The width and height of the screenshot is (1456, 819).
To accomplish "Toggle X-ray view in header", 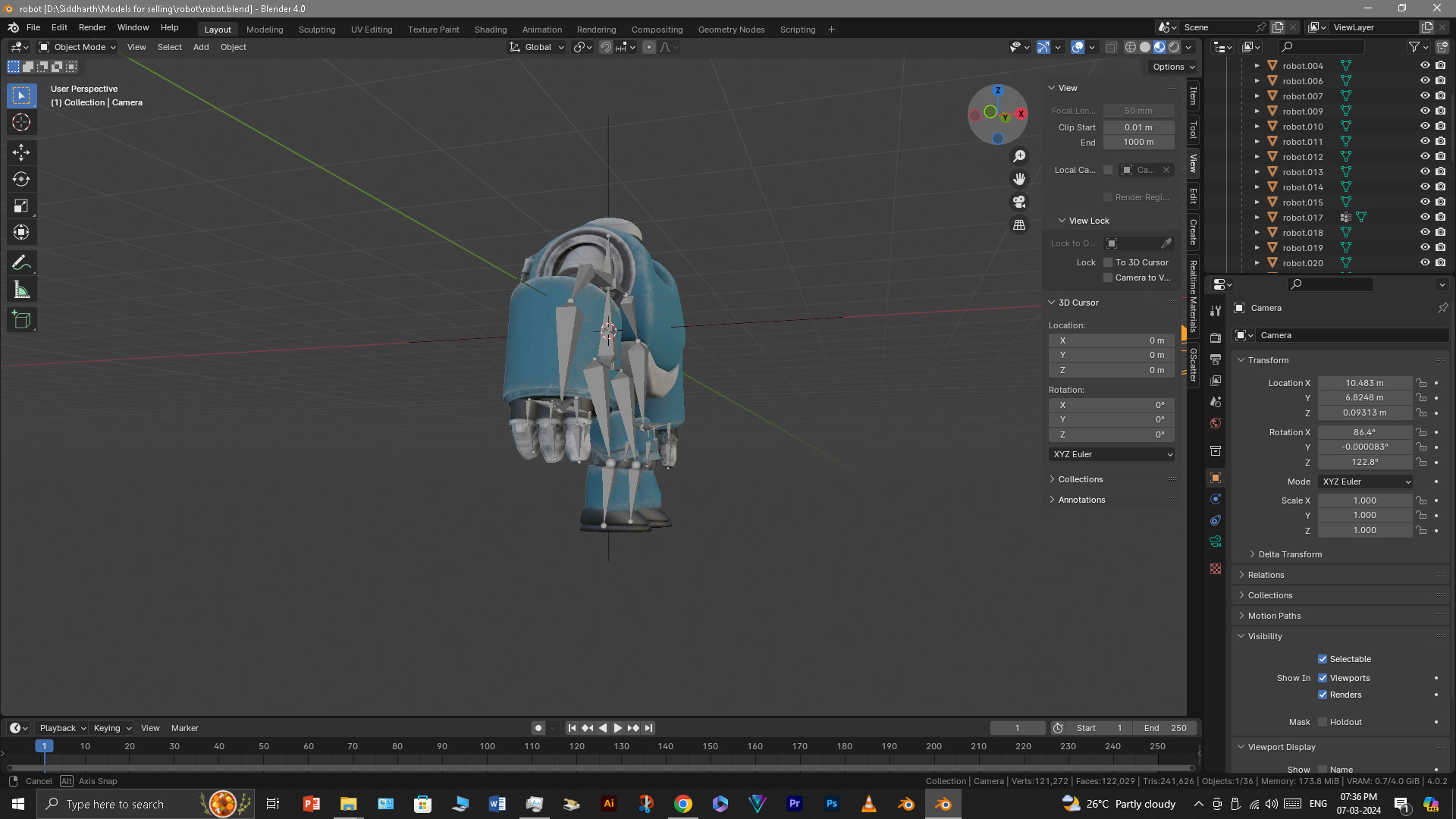I will tap(1111, 47).
